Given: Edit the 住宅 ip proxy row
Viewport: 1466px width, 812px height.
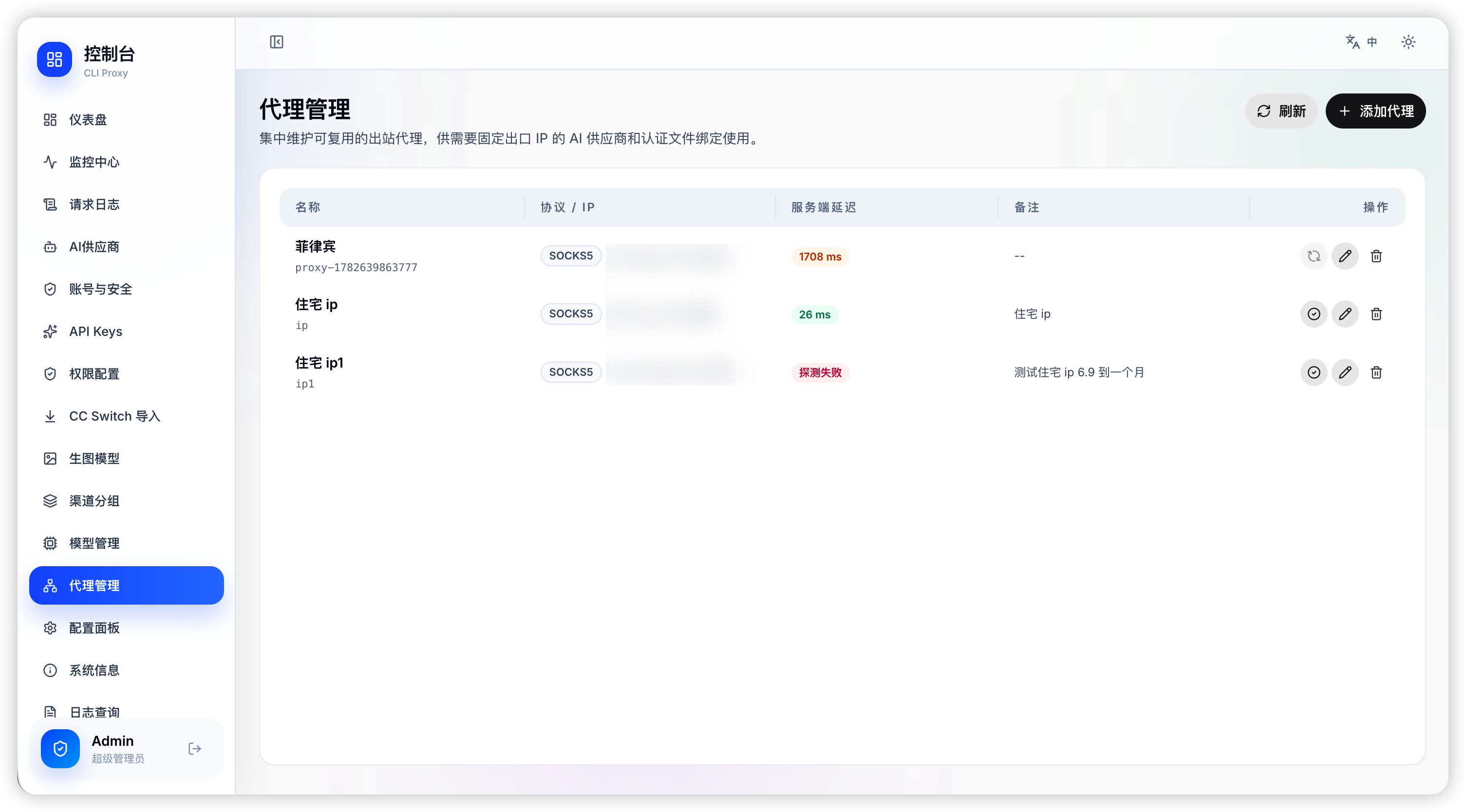Looking at the screenshot, I should [x=1345, y=314].
